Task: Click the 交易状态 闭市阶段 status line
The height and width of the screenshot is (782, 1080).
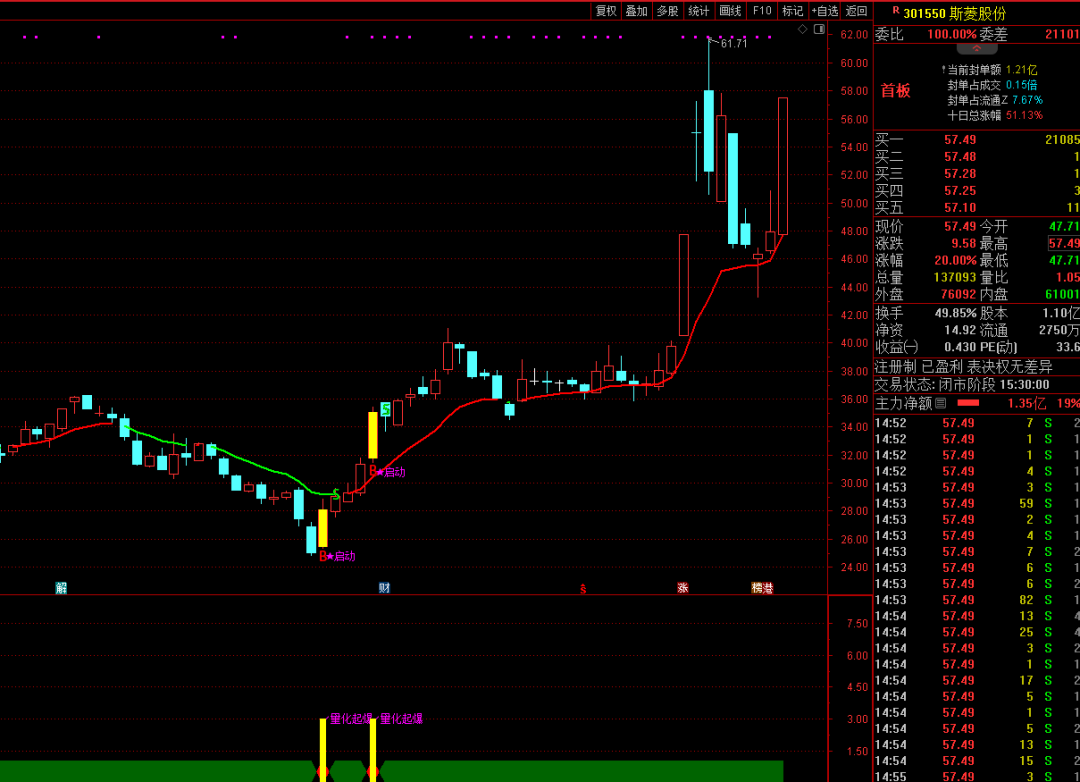Action: 962,385
